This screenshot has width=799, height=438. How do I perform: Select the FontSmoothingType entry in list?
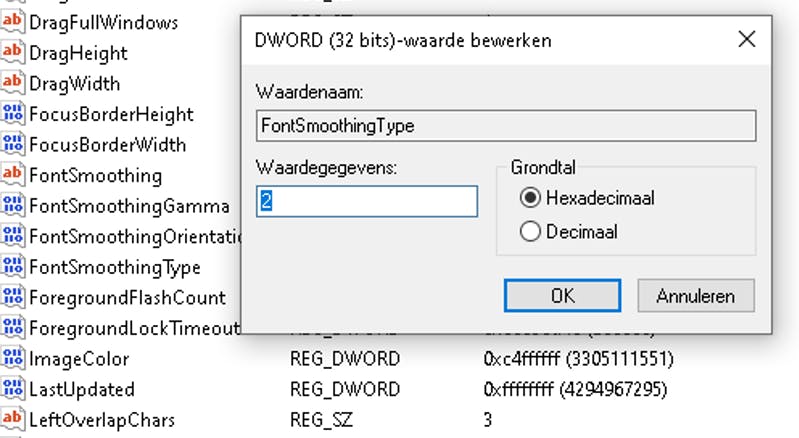point(114,267)
